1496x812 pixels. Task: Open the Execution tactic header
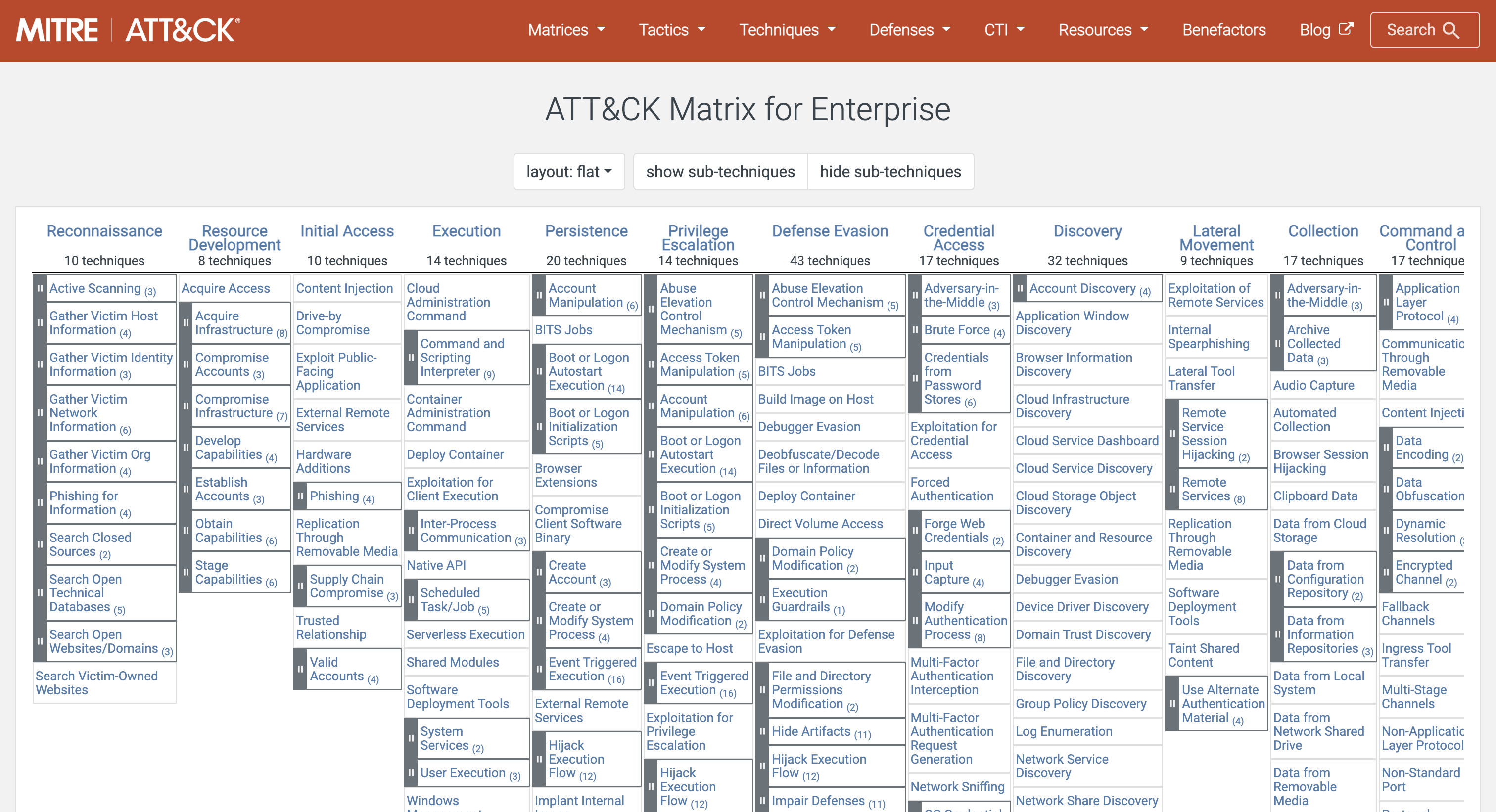point(467,231)
